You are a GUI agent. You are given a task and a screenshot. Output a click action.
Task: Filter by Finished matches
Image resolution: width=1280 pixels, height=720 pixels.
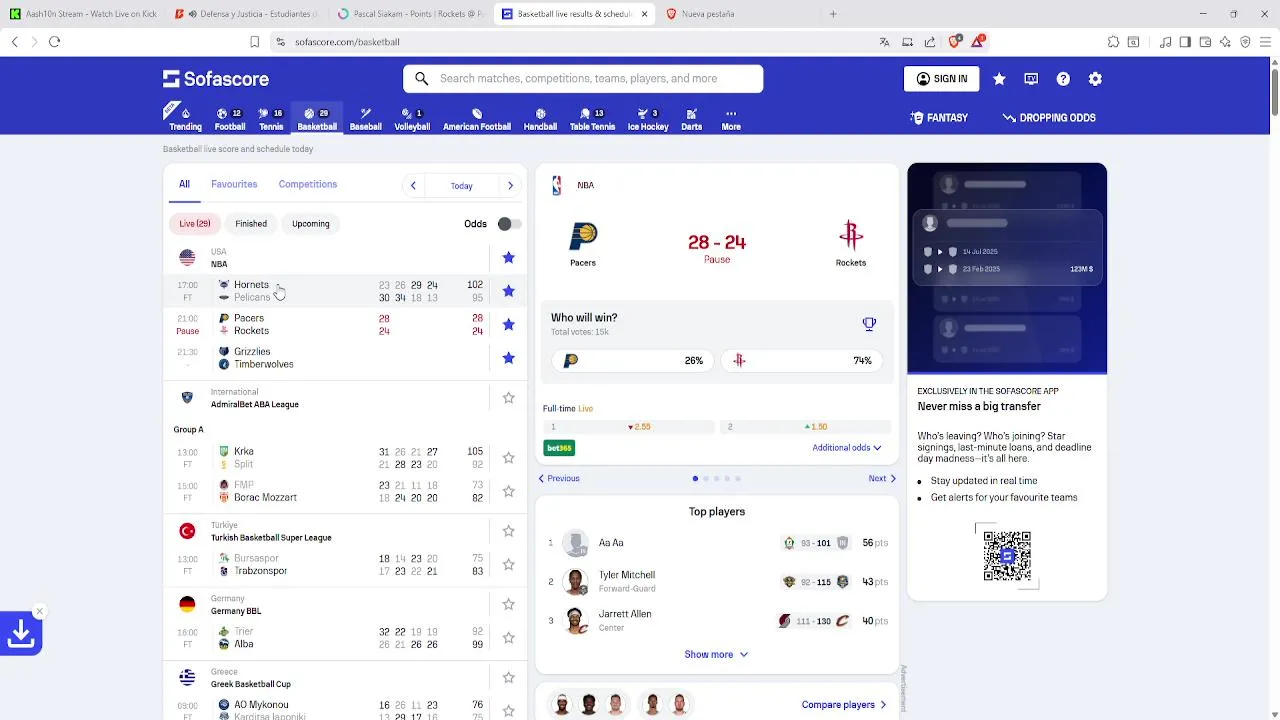(251, 224)
